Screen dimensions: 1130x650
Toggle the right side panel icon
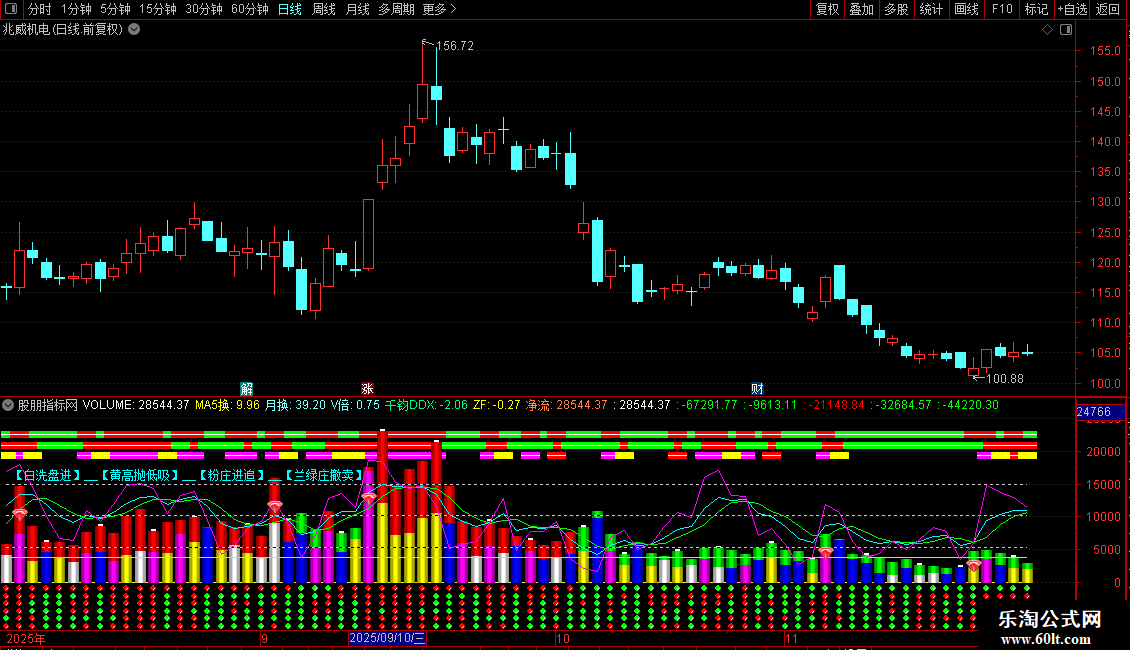tap(1066, 30)
